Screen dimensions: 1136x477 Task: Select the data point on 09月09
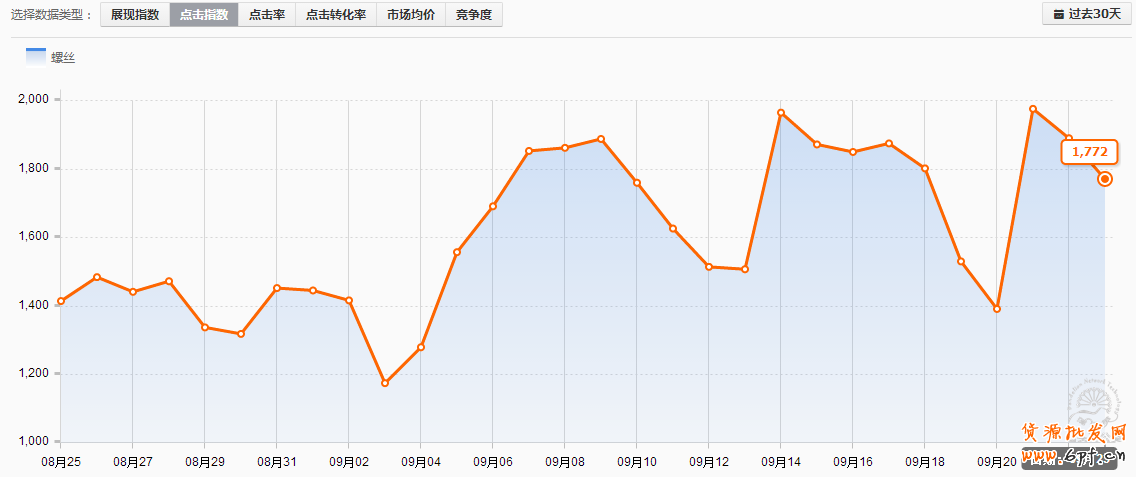(x=601, y=139)
